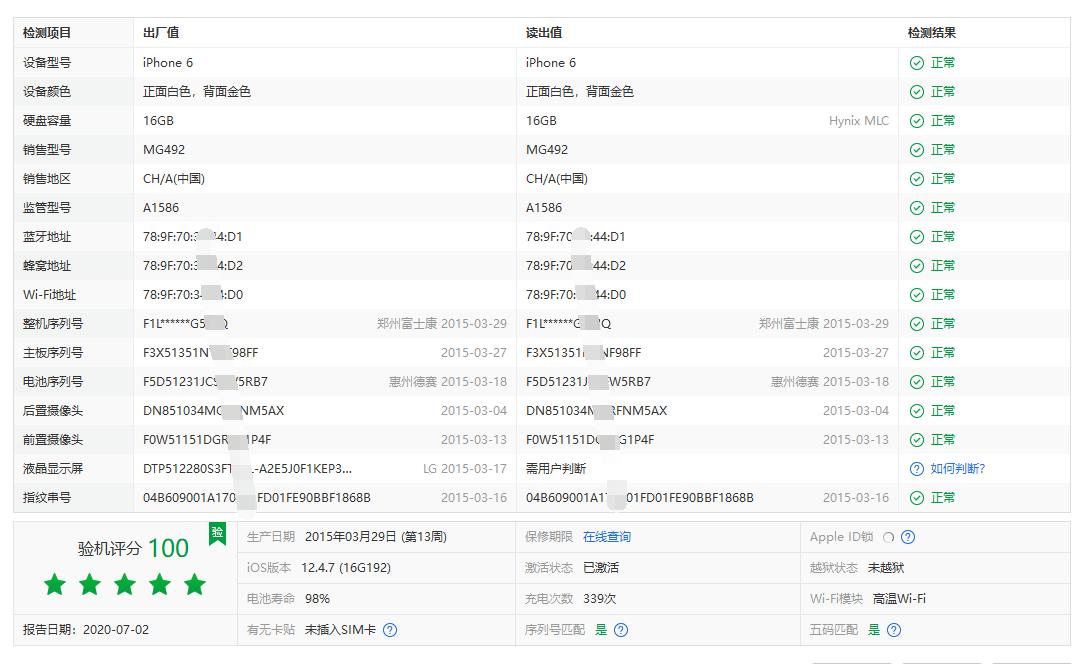Click the Apple ID锁 status circle
The height and width of the screenshot is (664, 1082).
(x=888, y=537)
